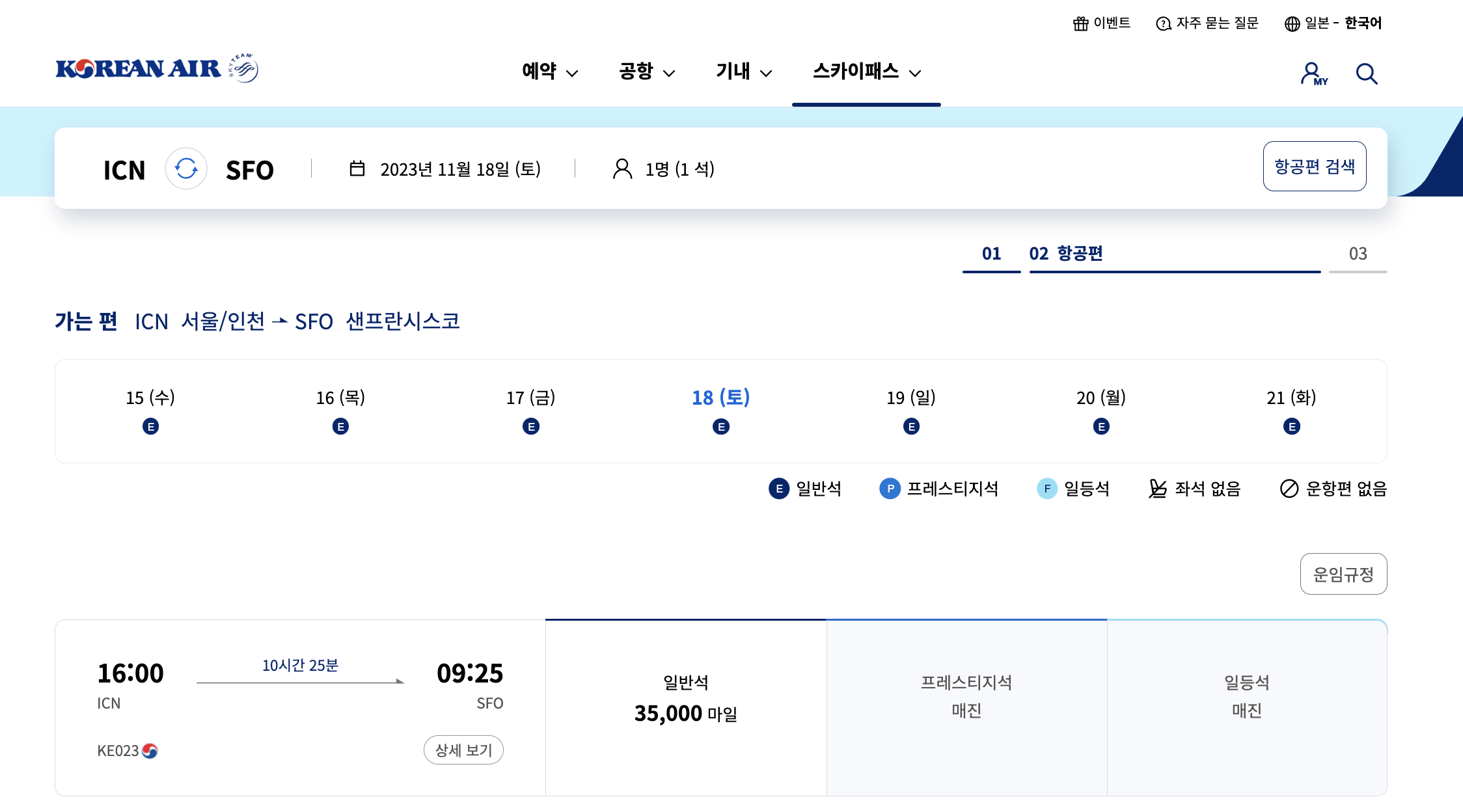Click the SkyTeam alliance emblem

tap(243, 68)
